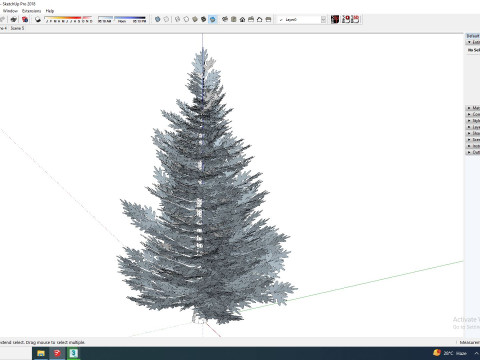Enable the X-Ray face style
The width and height of the screenshot is (480, 360).
click(158, 19)
